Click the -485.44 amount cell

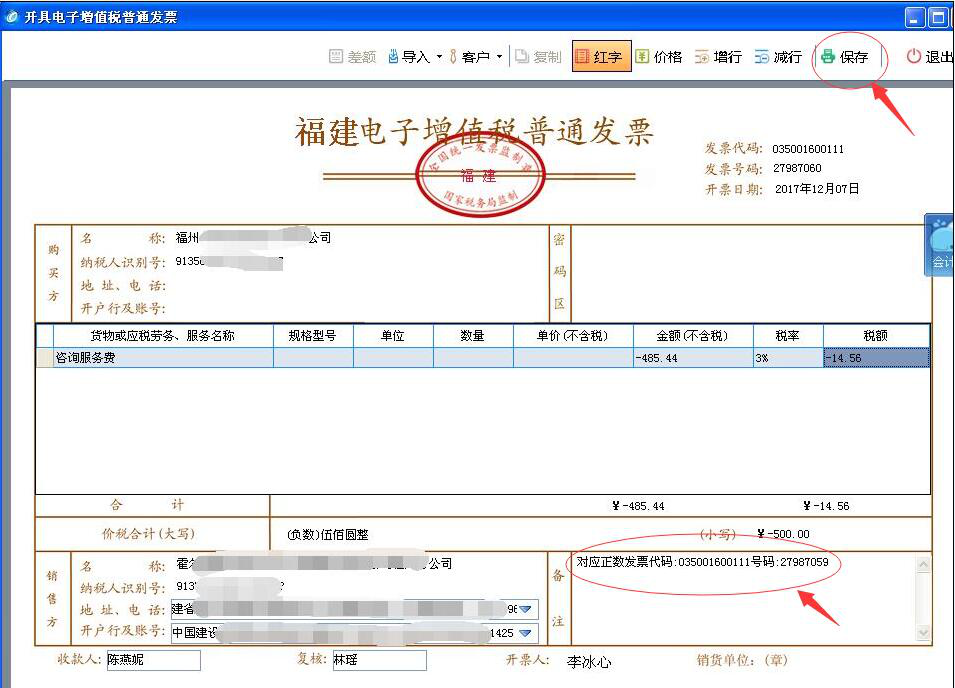point(692,357)
